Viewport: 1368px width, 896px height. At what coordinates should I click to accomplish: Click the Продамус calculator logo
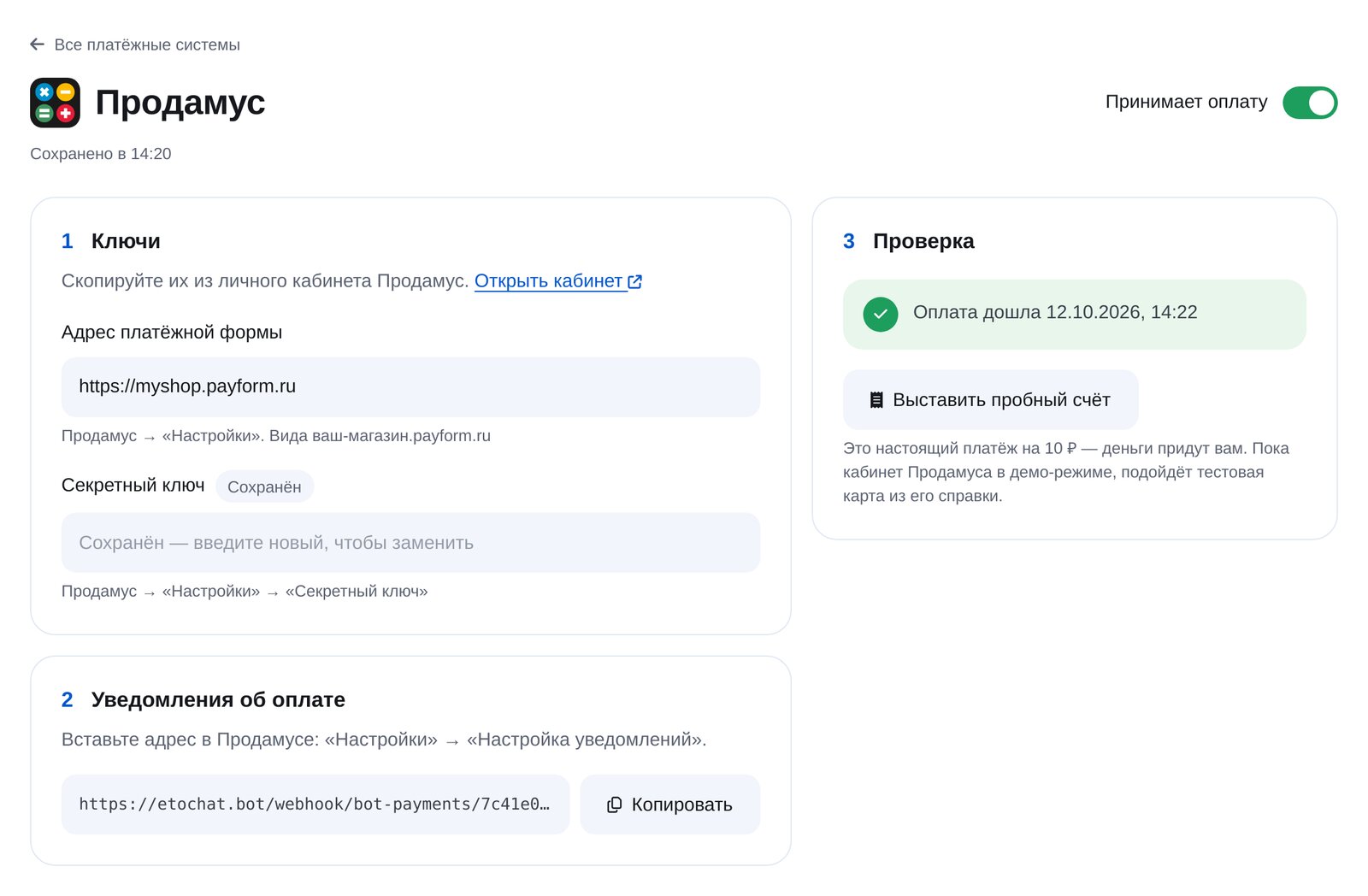pos(55,103)
